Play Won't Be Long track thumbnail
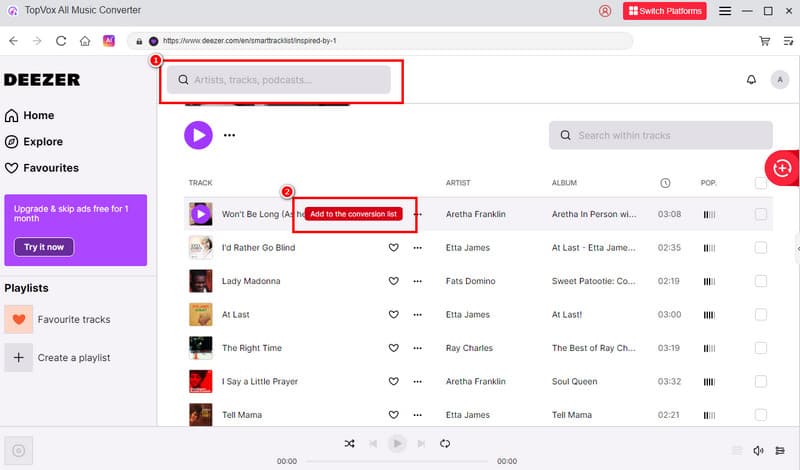Screen dimensions: 800x470 201,214
